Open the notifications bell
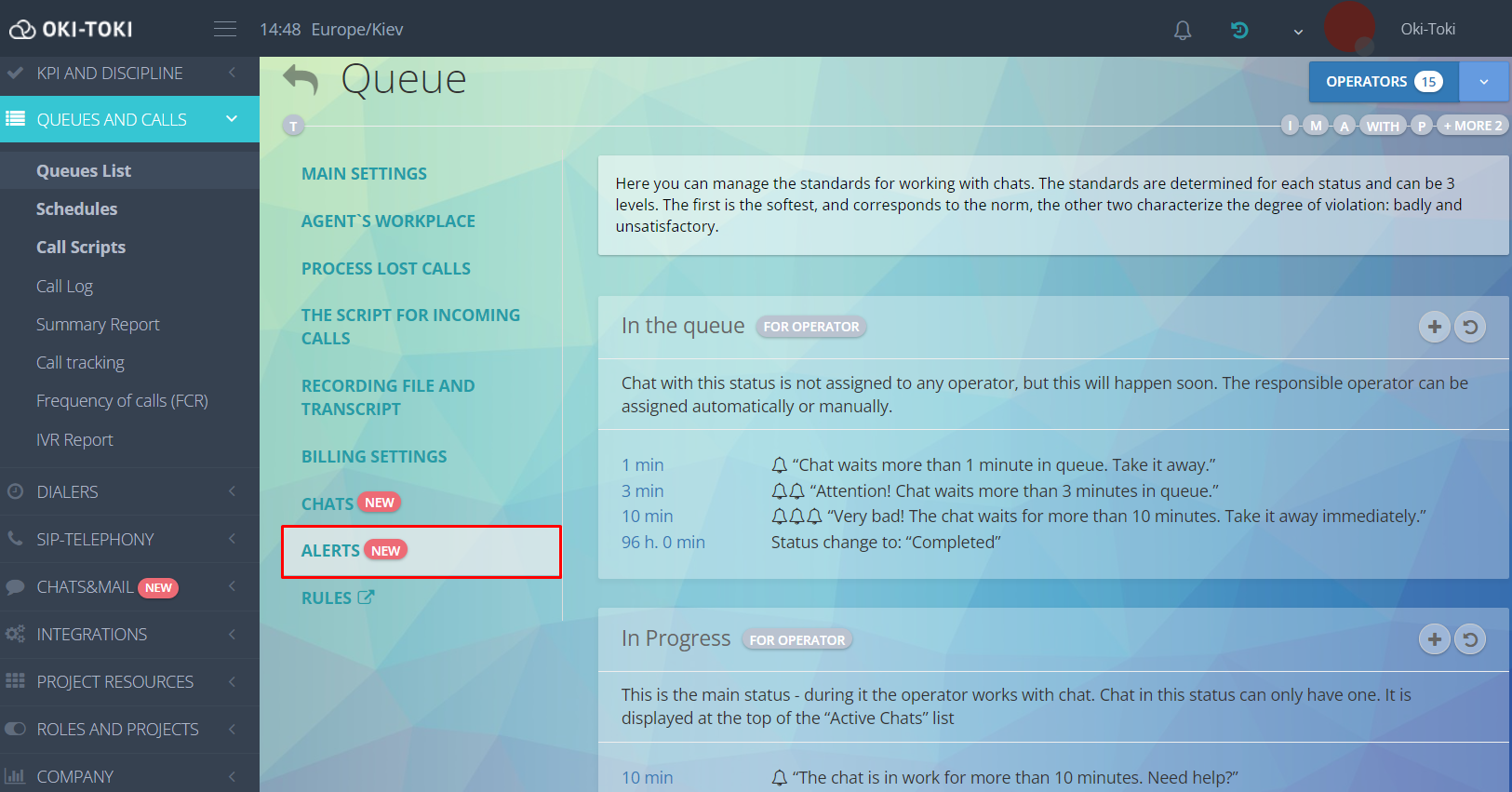This screenshot has width=1512, height=792. click(1183, 30)
